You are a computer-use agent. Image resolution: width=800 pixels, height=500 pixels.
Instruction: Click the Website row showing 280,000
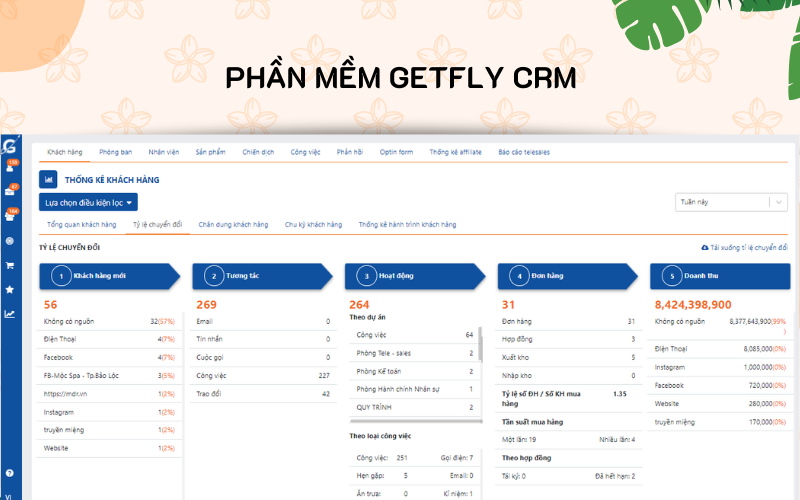tap(720, 404)
